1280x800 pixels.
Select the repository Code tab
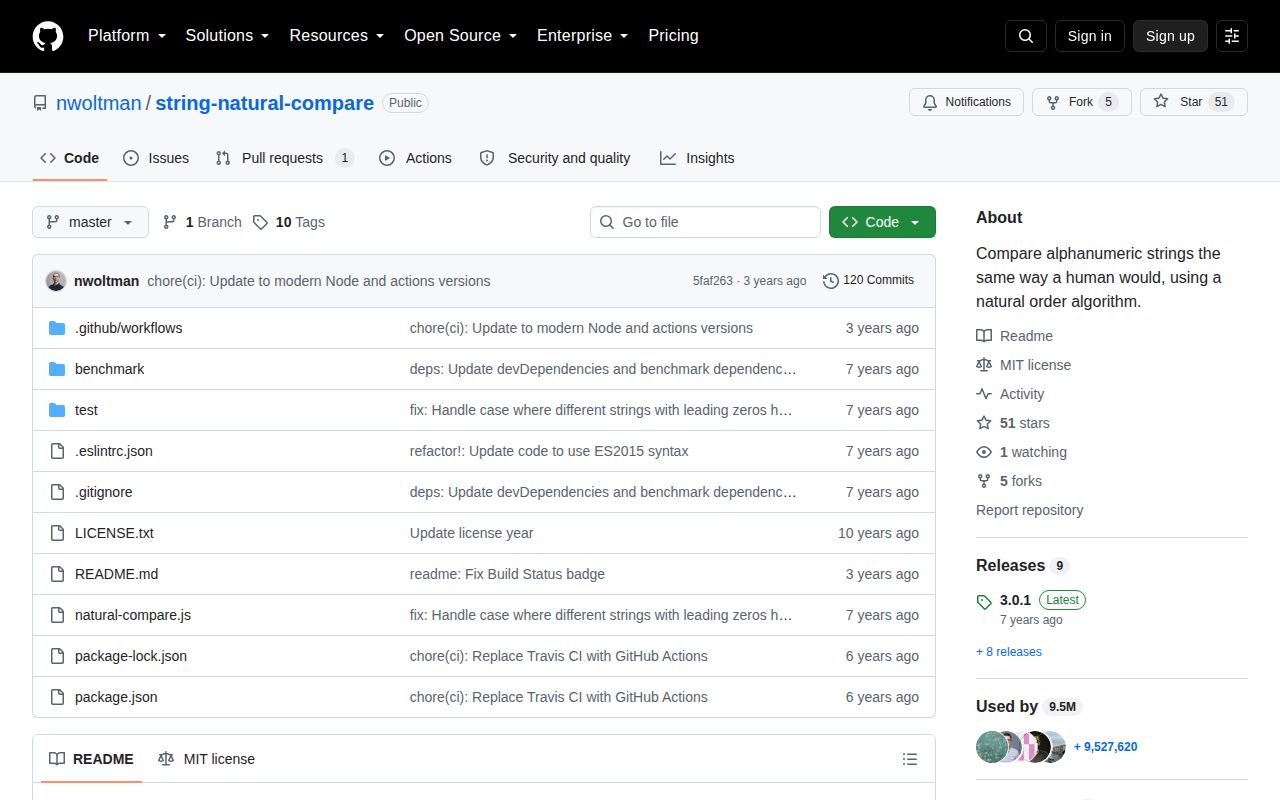70,158
